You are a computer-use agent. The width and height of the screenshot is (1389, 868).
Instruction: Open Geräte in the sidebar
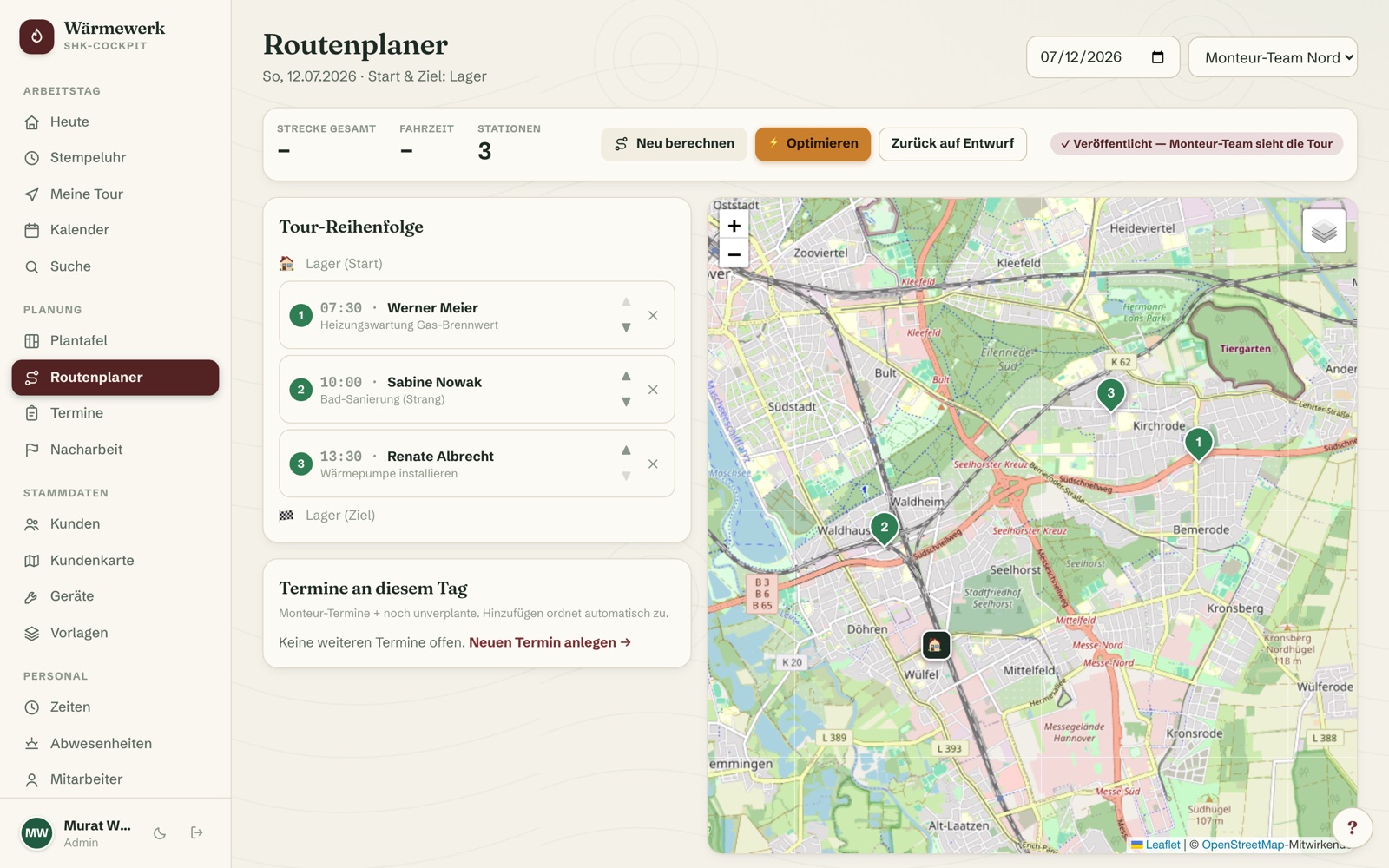(115, 596)
